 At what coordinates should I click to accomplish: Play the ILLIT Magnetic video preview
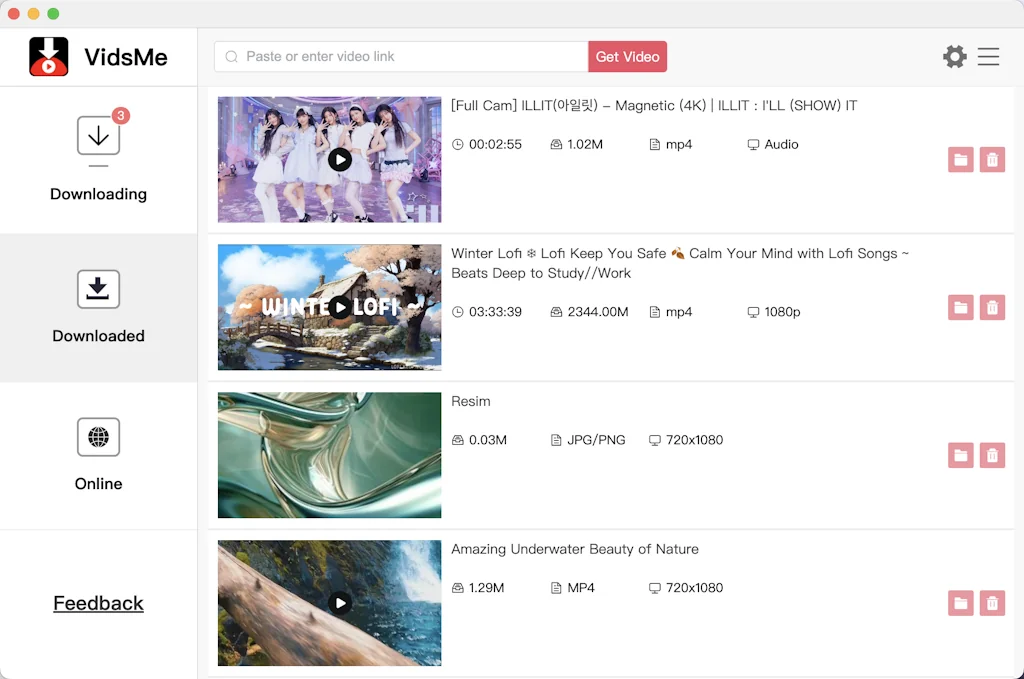341,159
